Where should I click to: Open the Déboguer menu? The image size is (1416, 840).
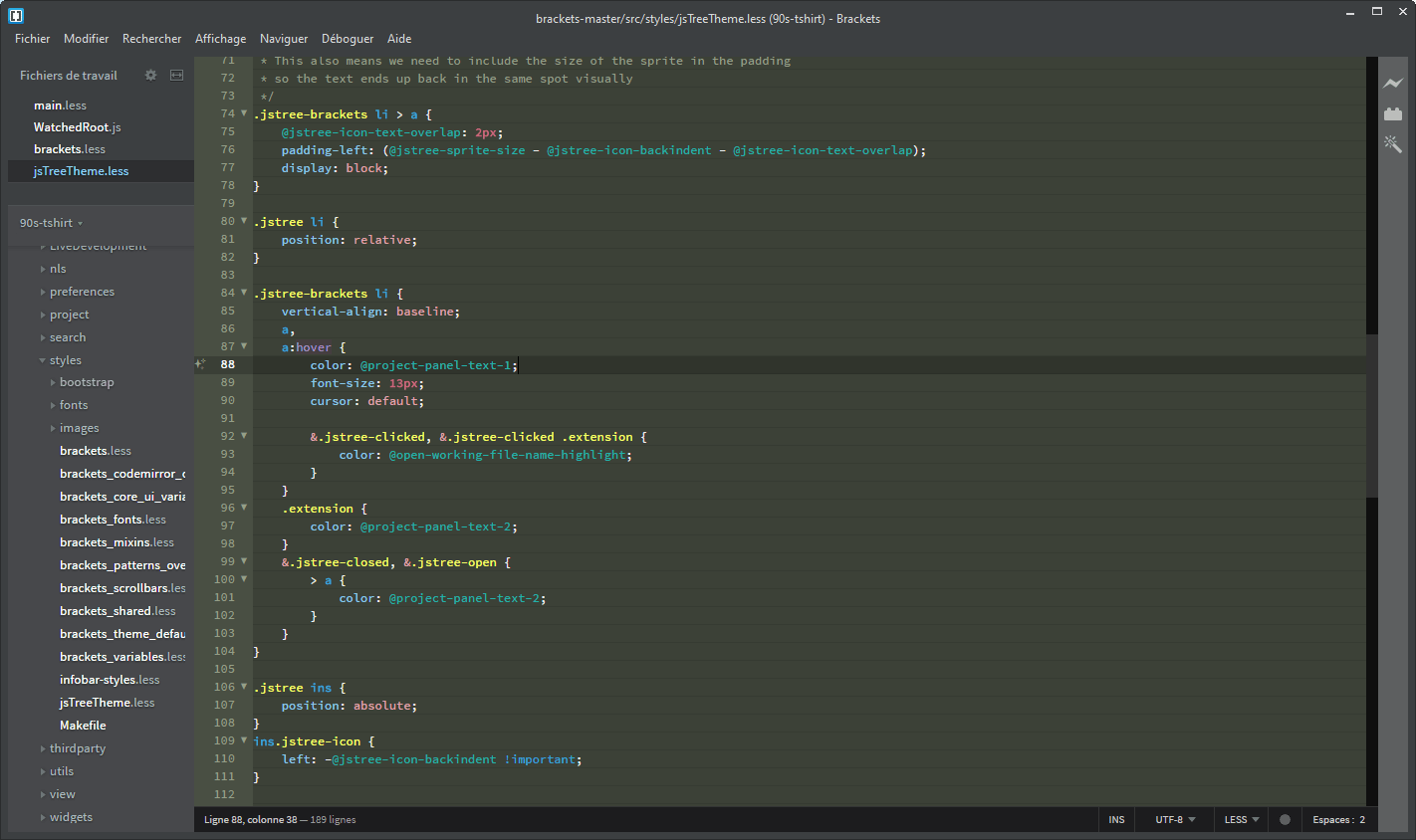point(347,39)
